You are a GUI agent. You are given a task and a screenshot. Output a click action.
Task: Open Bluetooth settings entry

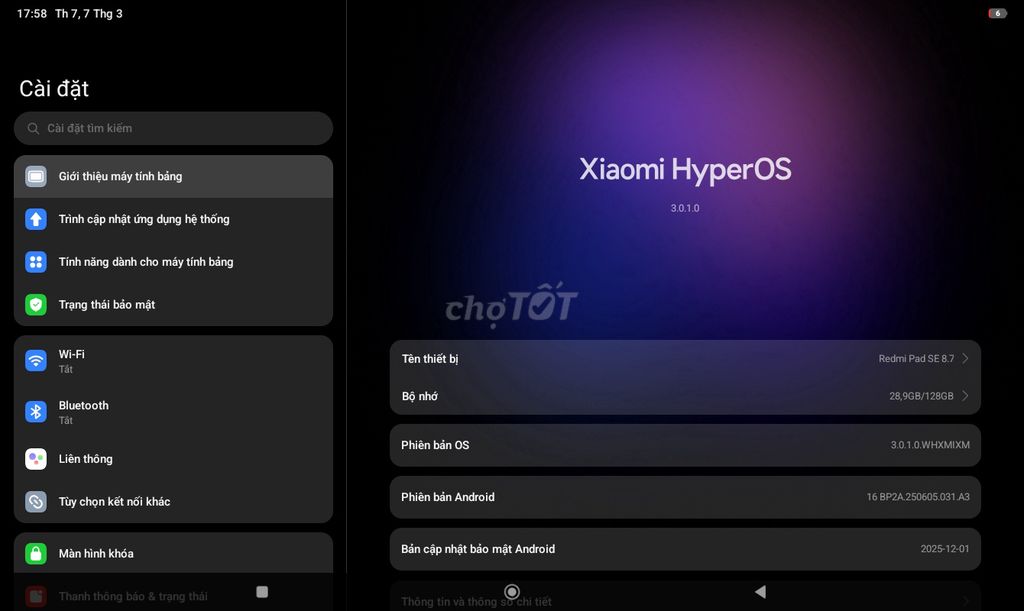pos(173,412)
